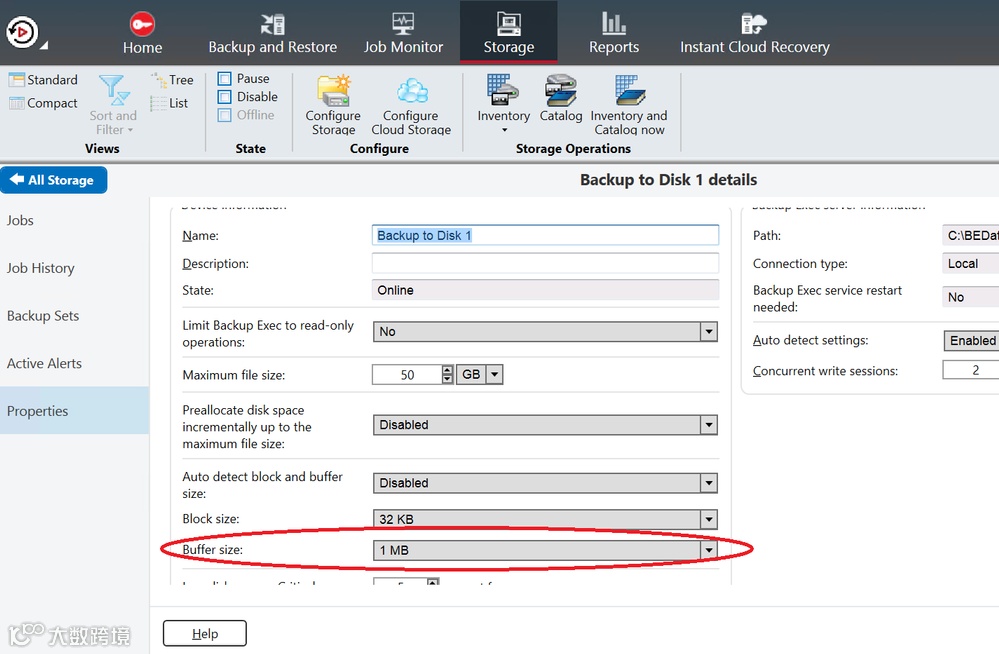The image size is (999, 654).
Task: Go back to All Storage
Action: (54, 180)
